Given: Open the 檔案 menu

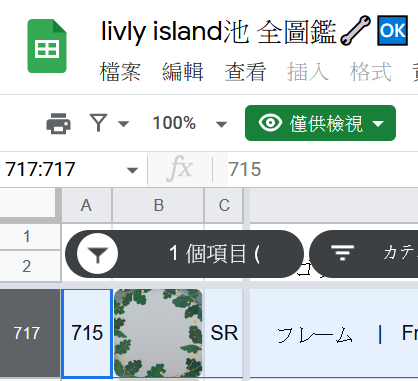Looking at the screenshot, I should pyautogui.click(x=120, y=72).
